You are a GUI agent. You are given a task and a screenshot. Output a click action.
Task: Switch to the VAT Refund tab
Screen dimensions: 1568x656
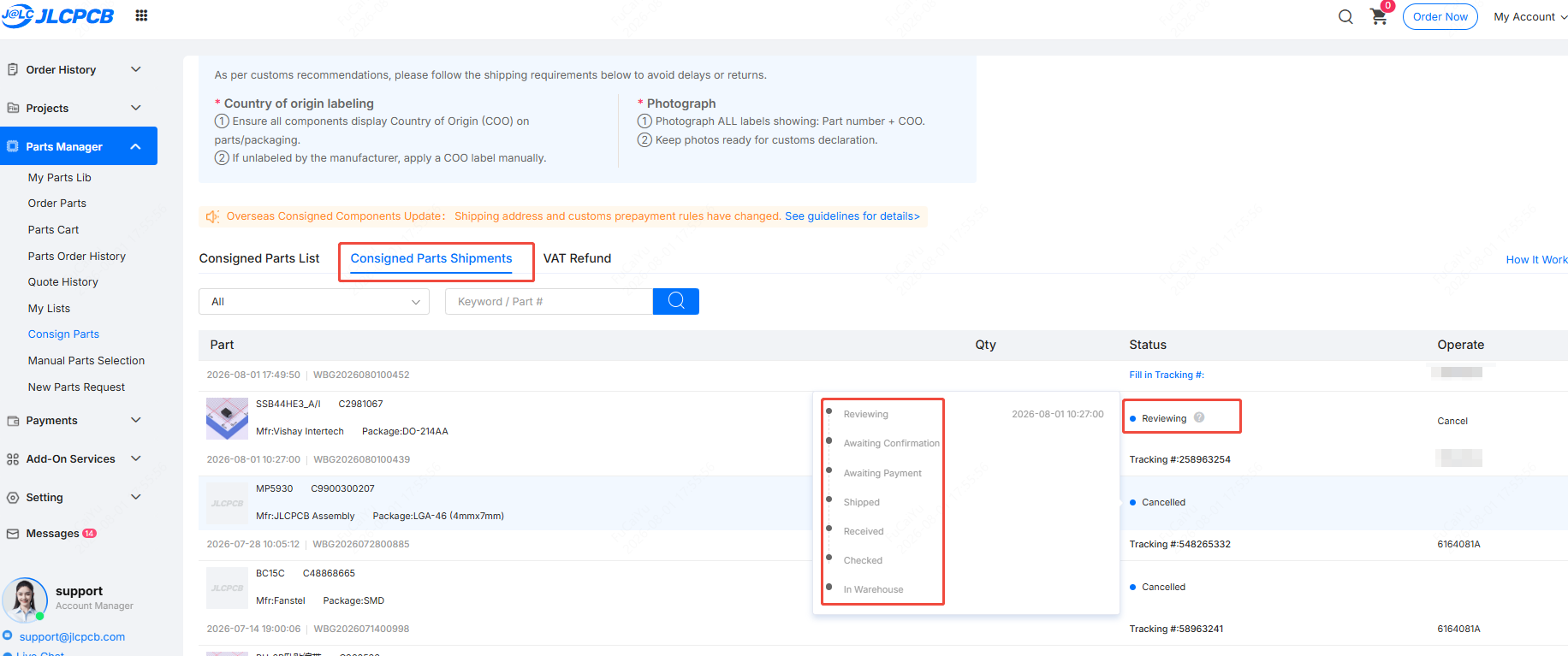click(578, 258)
